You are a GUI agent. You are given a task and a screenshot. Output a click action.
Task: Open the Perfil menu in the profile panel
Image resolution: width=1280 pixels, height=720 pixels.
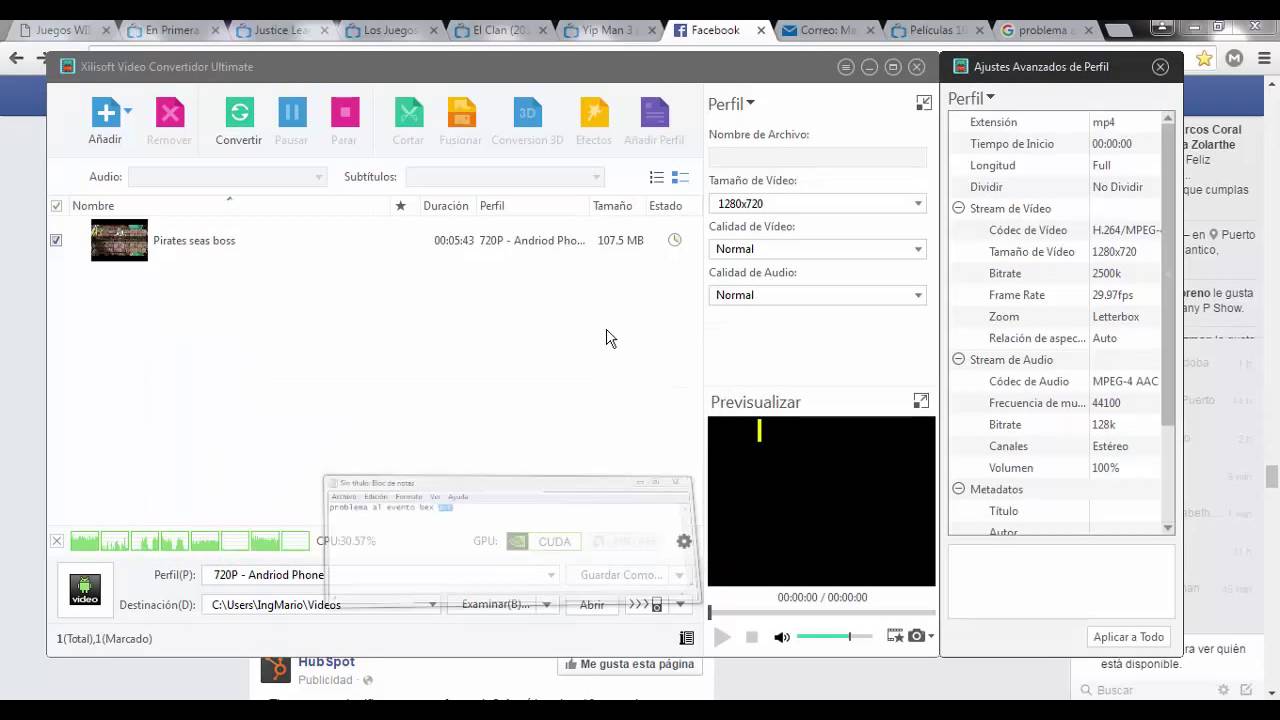point(731,104)
